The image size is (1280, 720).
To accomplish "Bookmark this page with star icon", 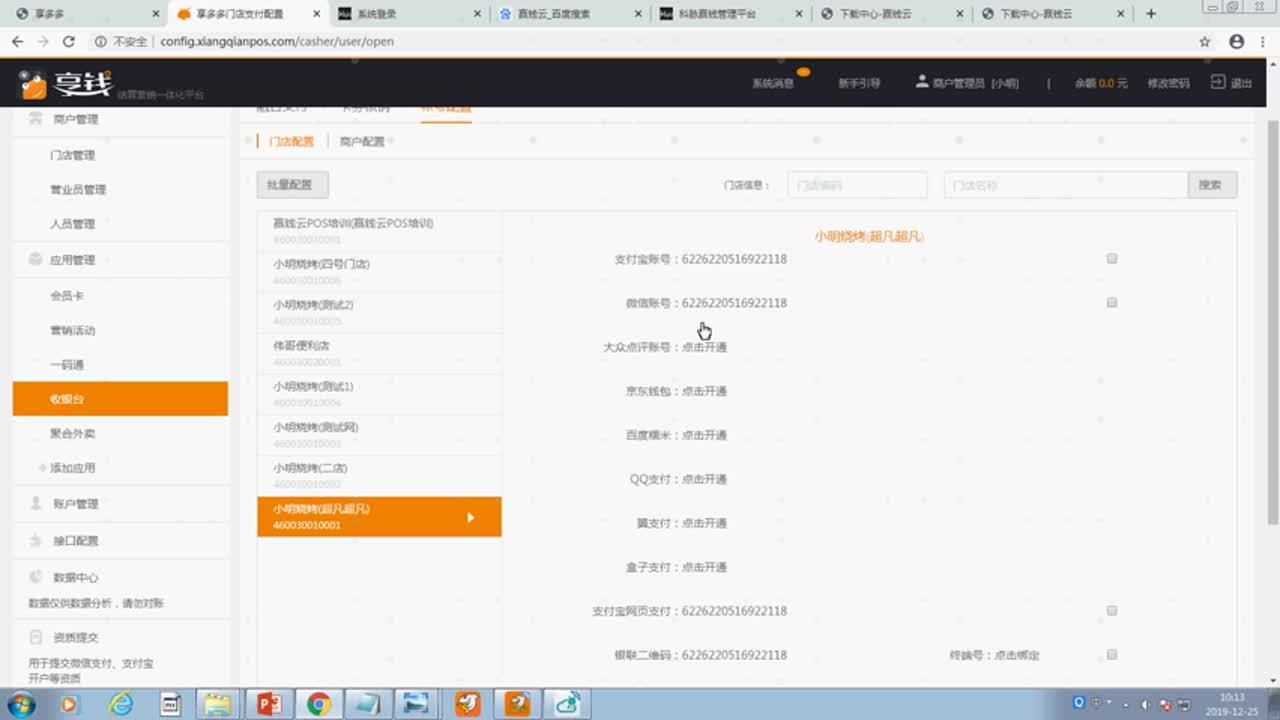I will (1205, 42).
